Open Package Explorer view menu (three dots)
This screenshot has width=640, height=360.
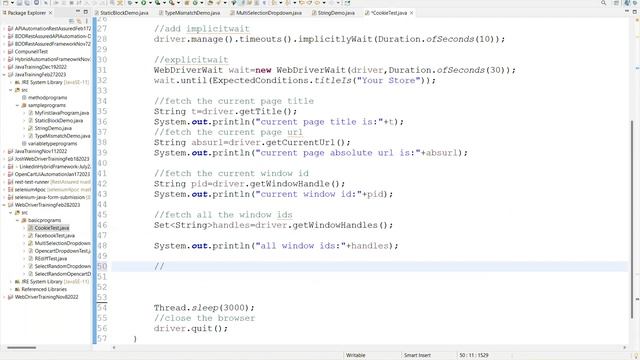point(87,21)
